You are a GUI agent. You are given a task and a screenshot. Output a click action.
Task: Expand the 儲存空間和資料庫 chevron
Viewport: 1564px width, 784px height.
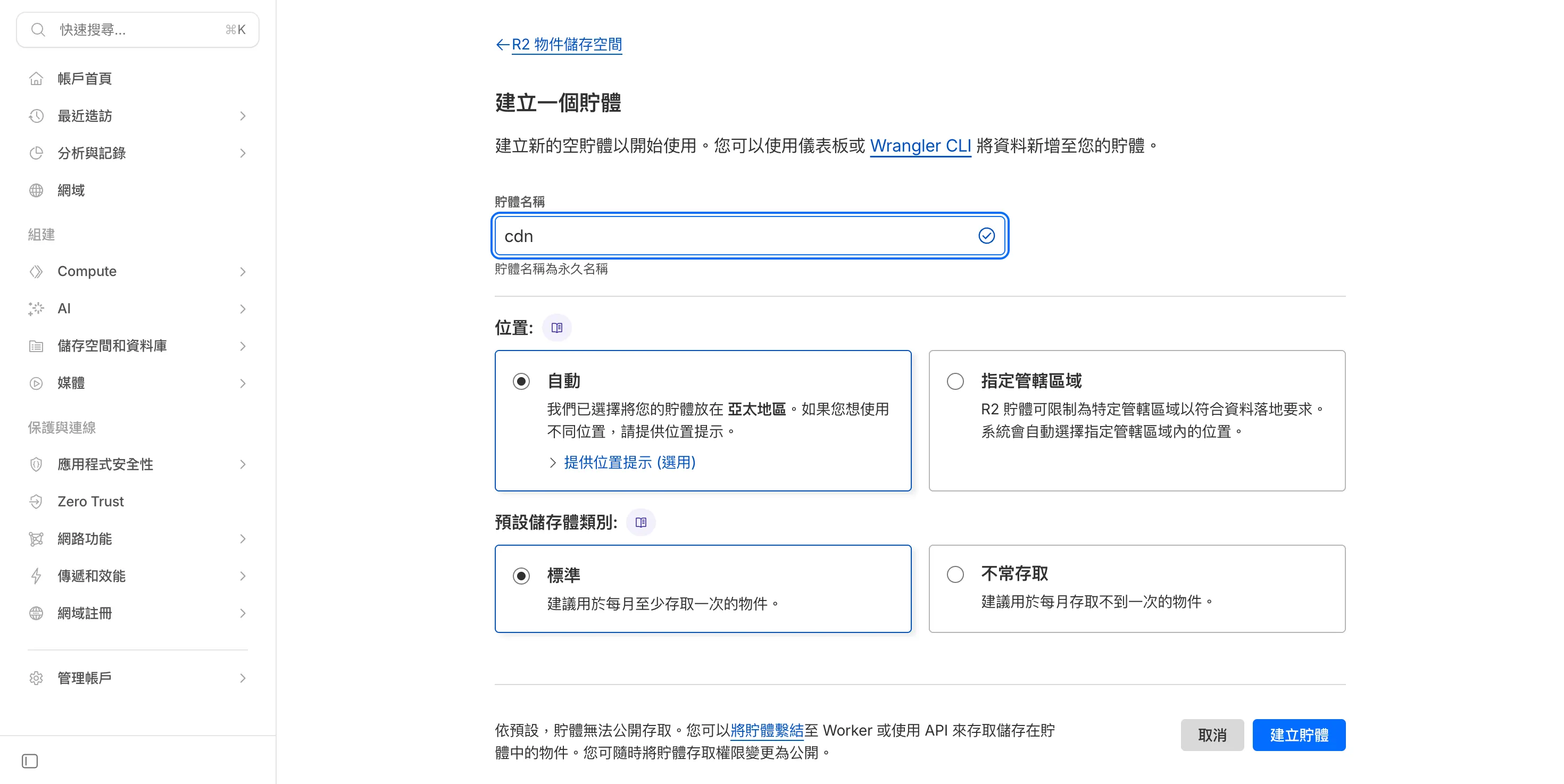243,346
